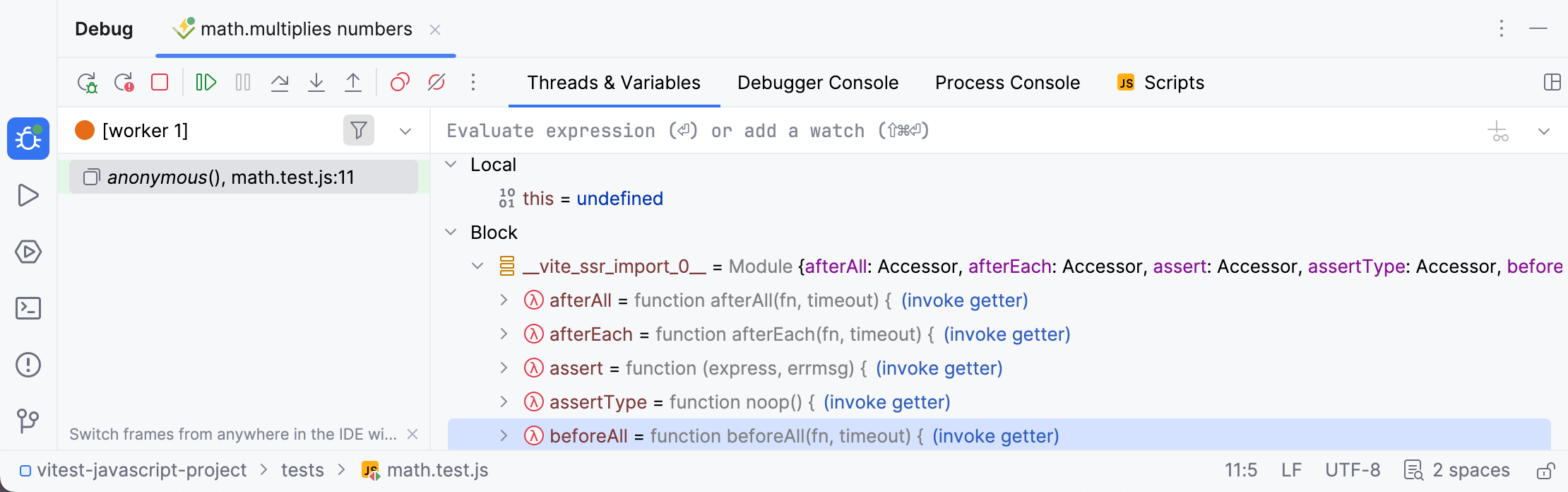Invoke getter for beforeAll
Viewport: 1568px width, 492px height.
[996, 436]
